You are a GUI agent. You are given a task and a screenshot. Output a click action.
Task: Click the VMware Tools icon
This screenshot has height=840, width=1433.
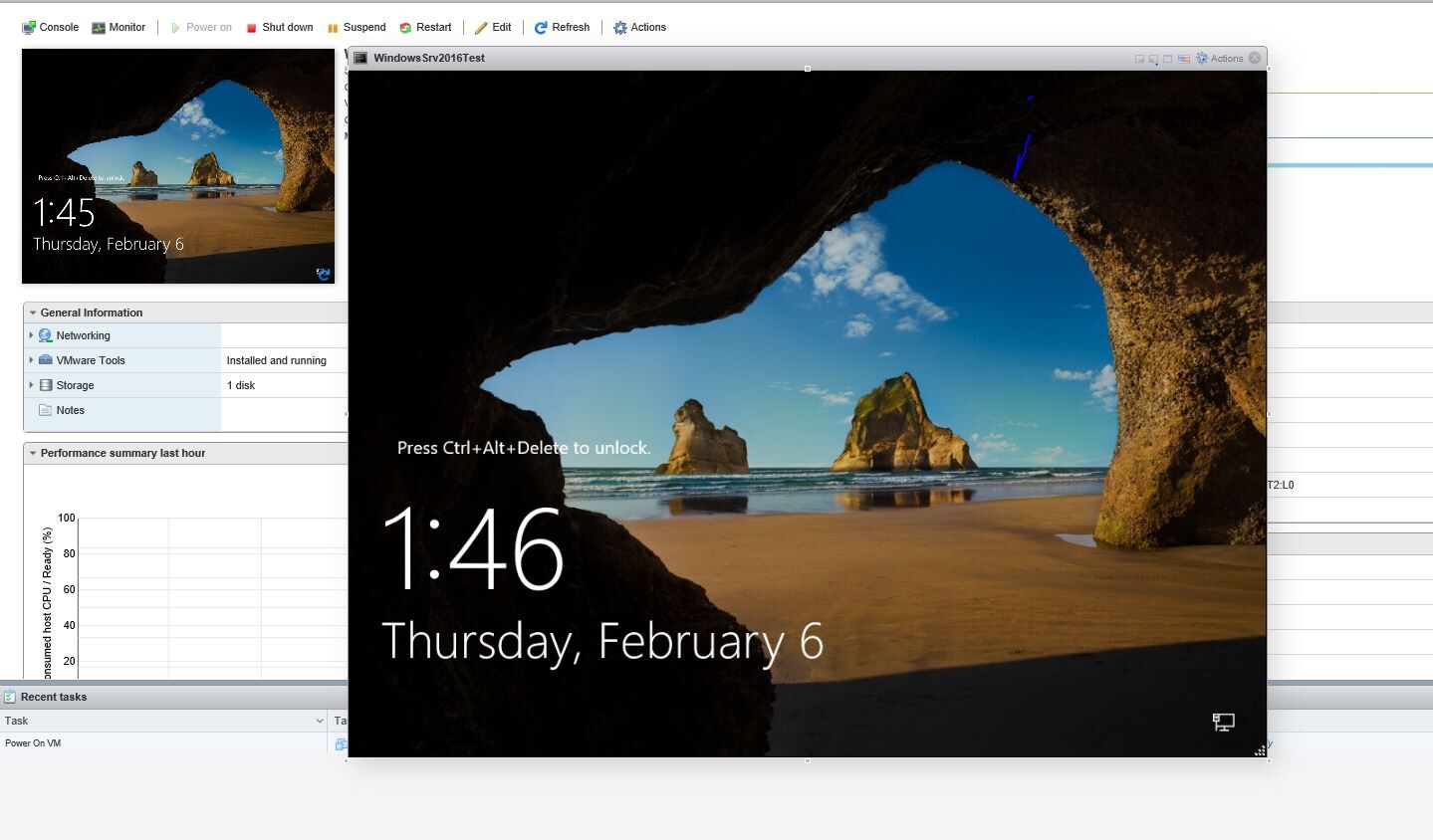click(x=45, y=360)
